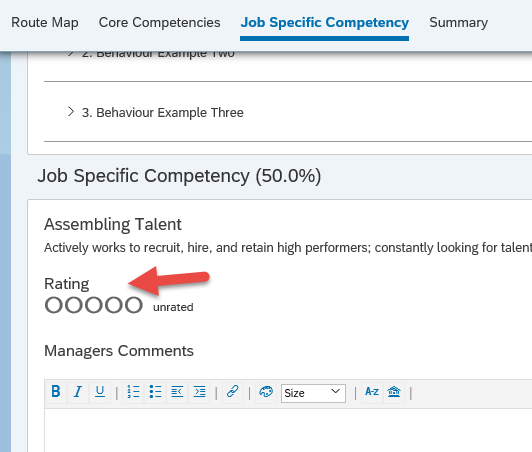Apply bold formatting in Managers Comments toolbar

tap(56, 392)
